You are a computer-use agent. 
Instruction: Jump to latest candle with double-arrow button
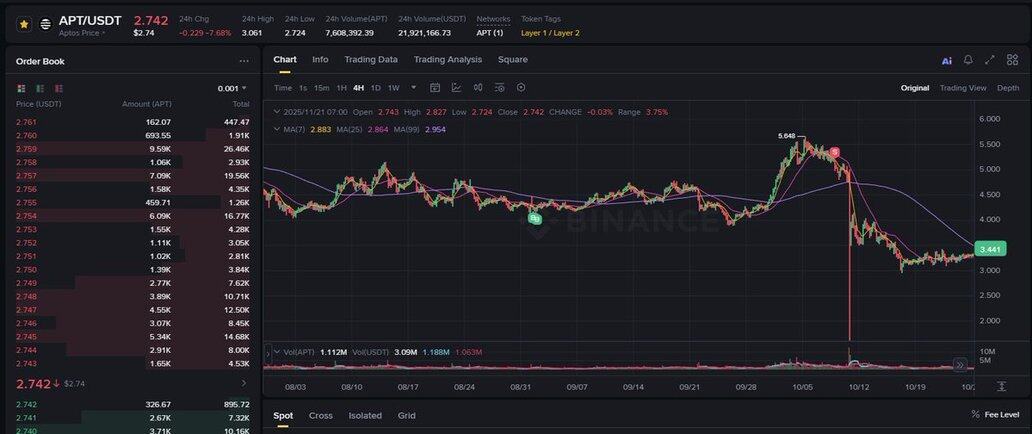(x=960, y=365)
